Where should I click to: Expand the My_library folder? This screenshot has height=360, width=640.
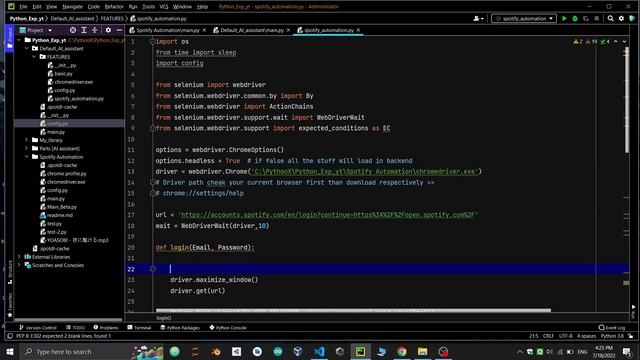(x=27, y=140)
